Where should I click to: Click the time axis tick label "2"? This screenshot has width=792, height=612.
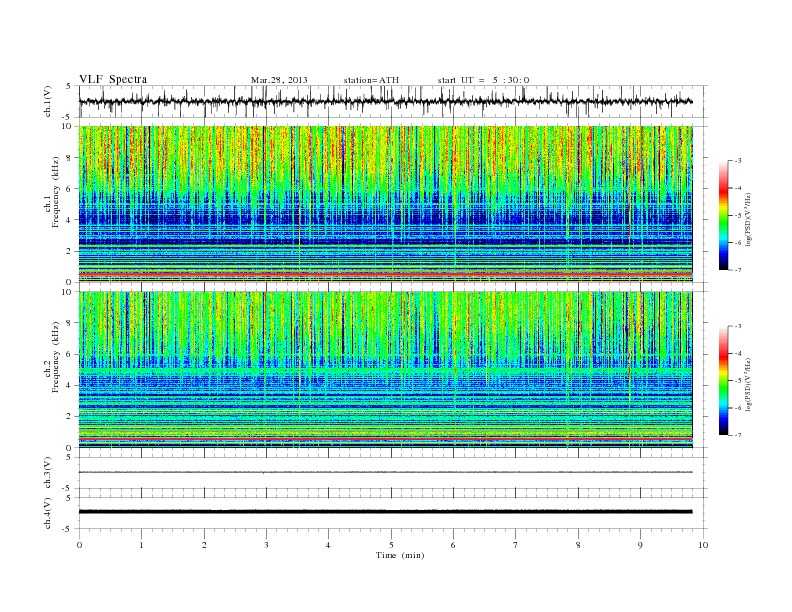(x=204, y=545)
